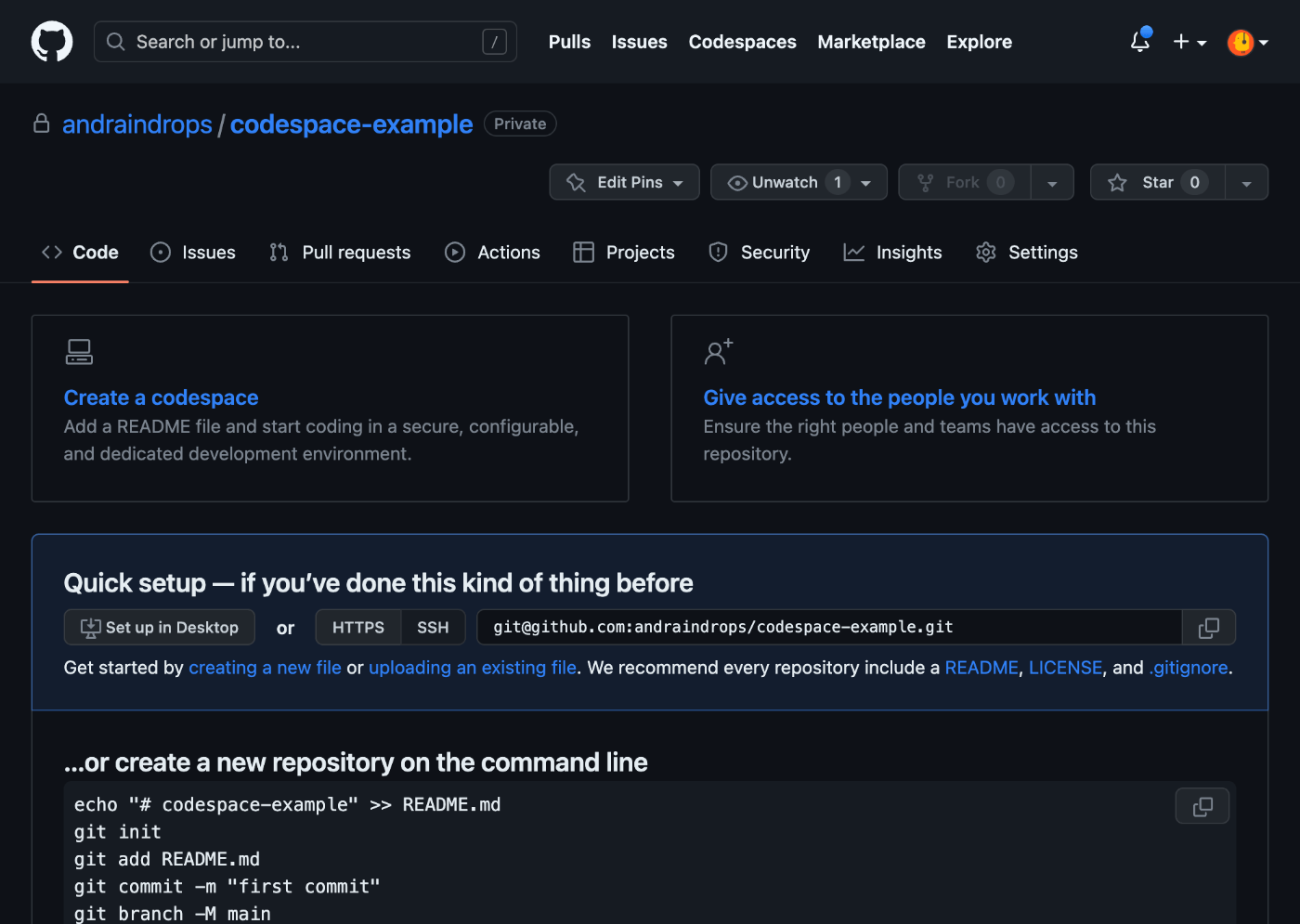
Task: Click the slash shortcut key hint
Action: click(494, 42)
